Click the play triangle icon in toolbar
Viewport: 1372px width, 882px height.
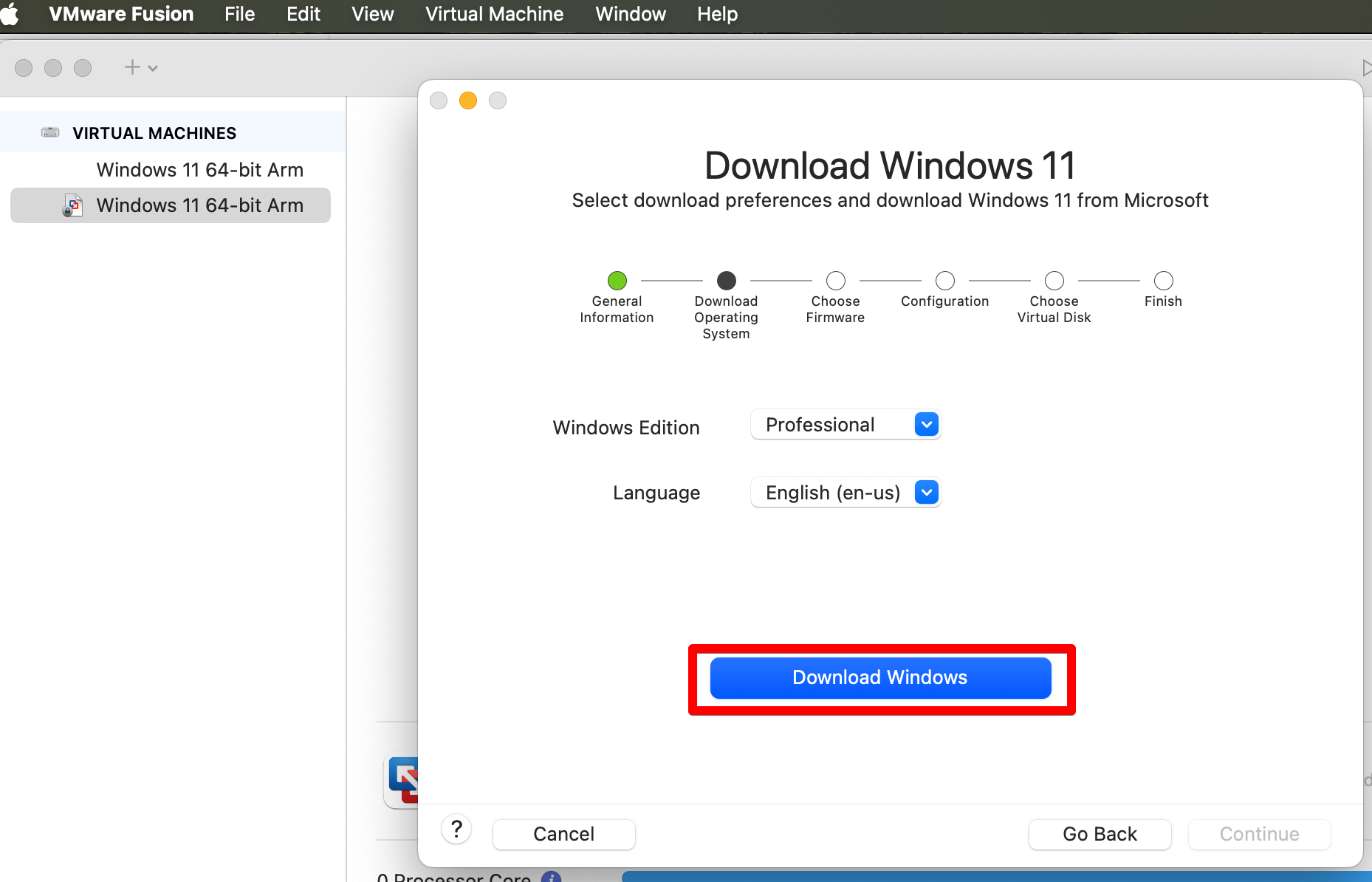pos(1367,68)
